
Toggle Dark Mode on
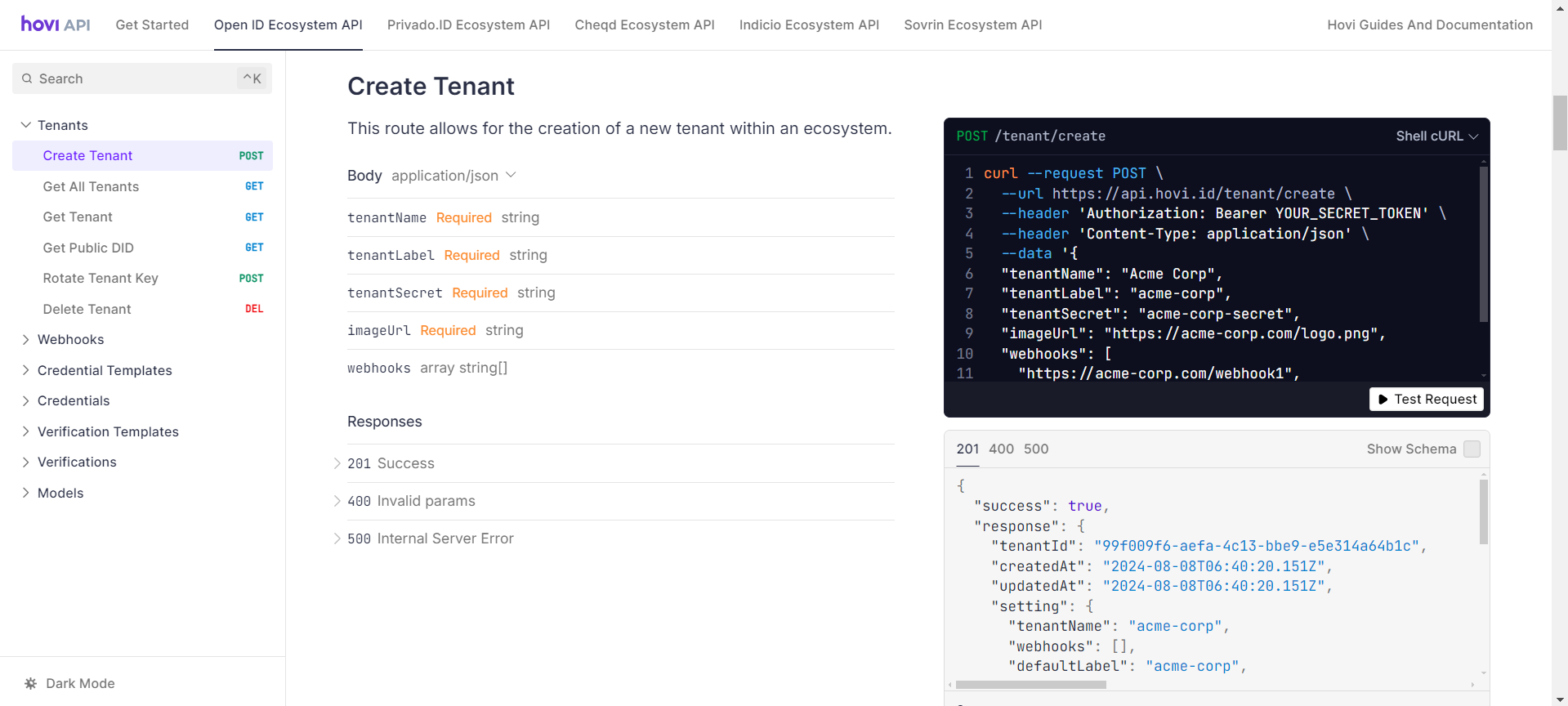[x=80, y=683]
